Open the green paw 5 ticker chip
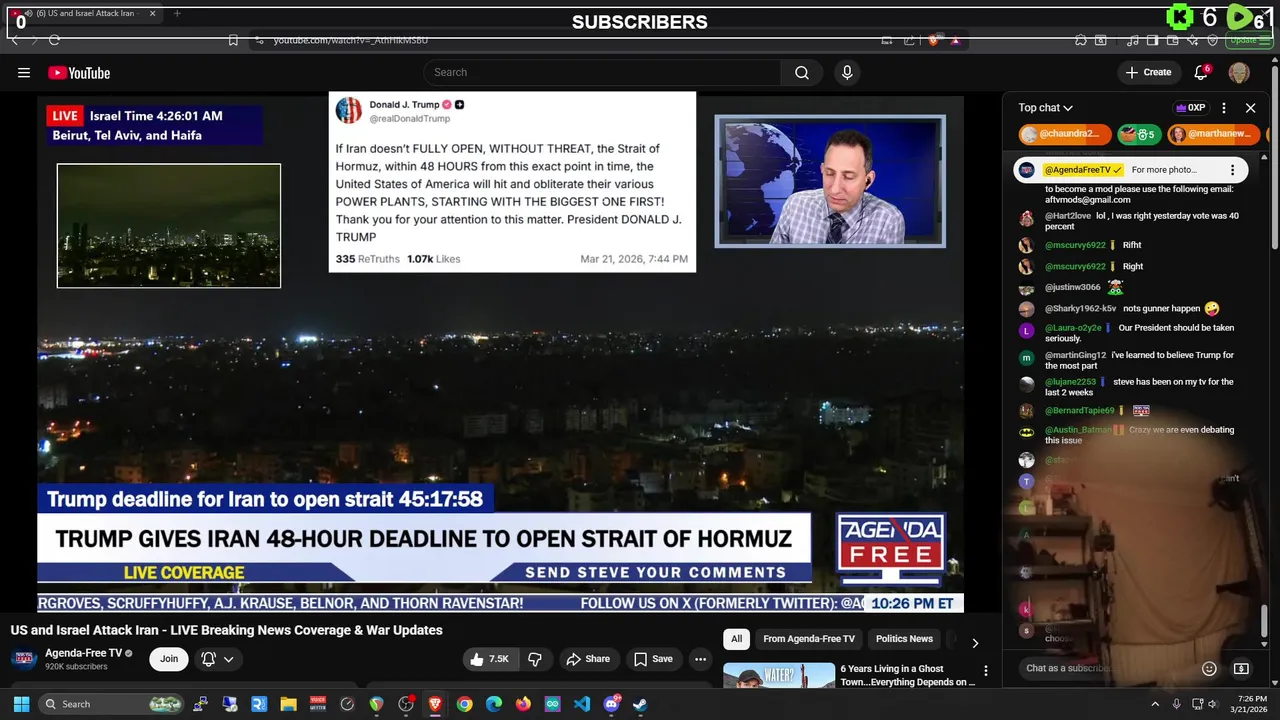This screenshot has height=720, width=1280. point(1138,134)
